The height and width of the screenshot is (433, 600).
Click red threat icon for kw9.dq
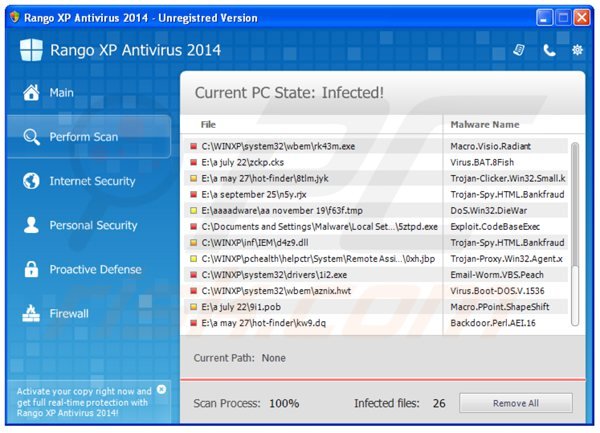[194, 323]
